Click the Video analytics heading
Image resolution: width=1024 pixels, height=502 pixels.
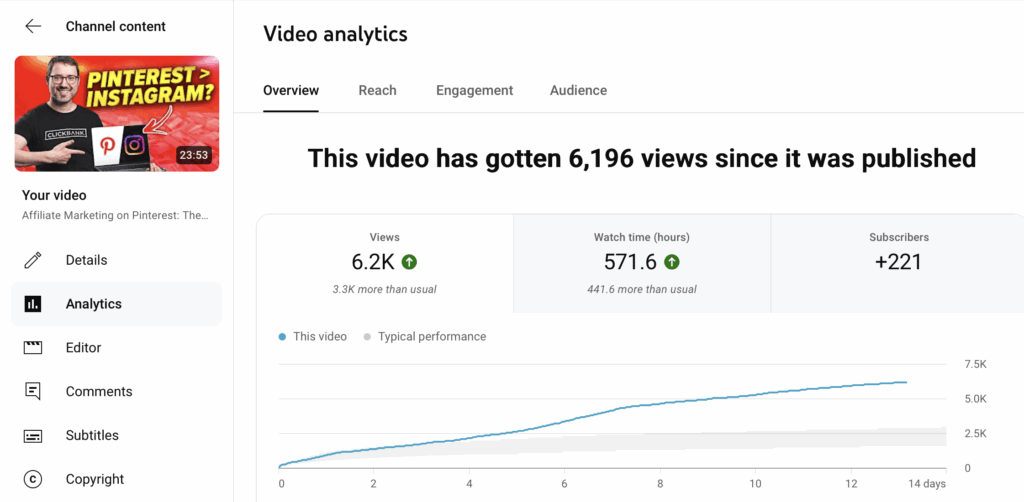click(336, 34)
